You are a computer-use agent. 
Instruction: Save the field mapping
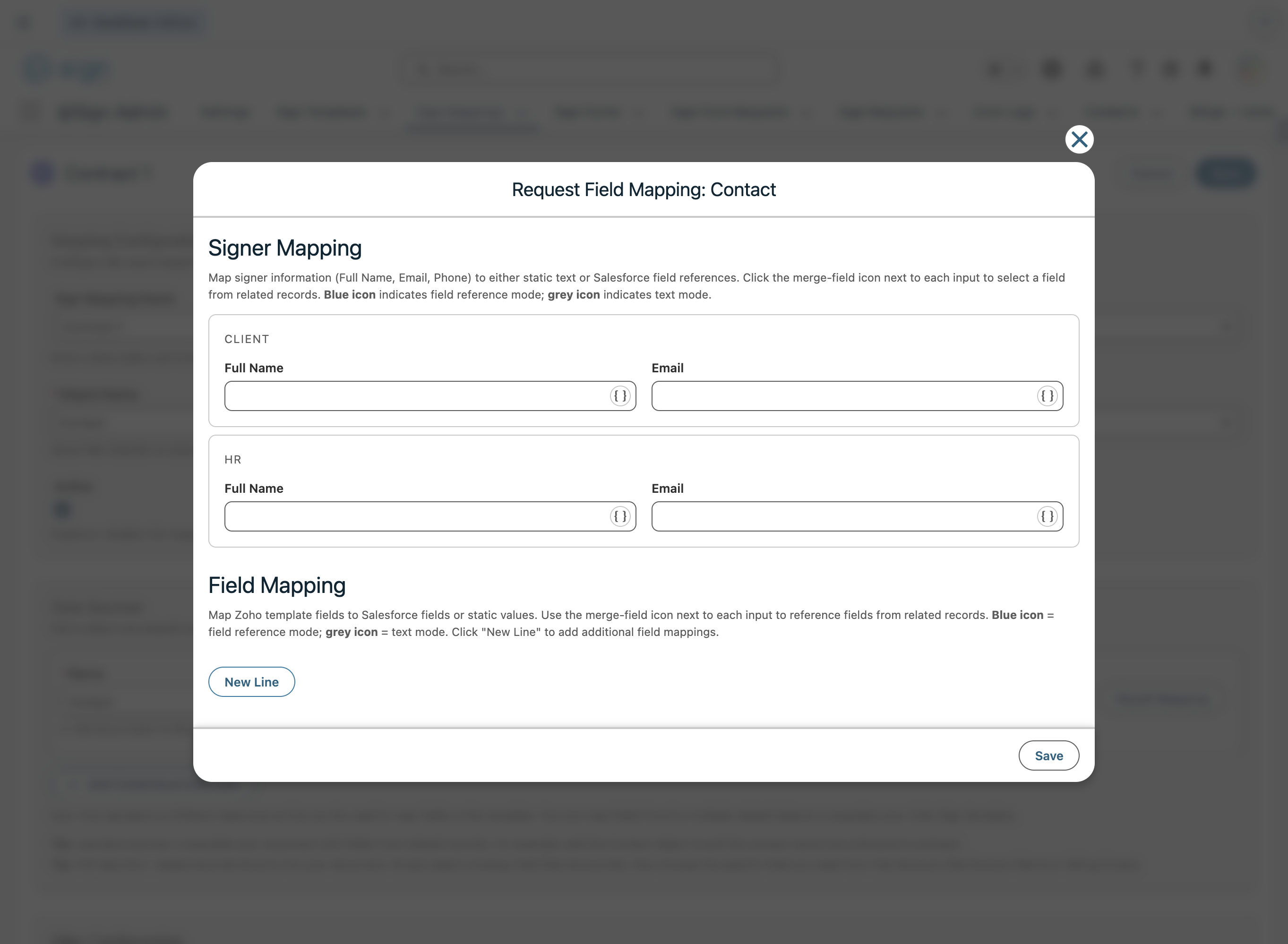point(1048,755)
